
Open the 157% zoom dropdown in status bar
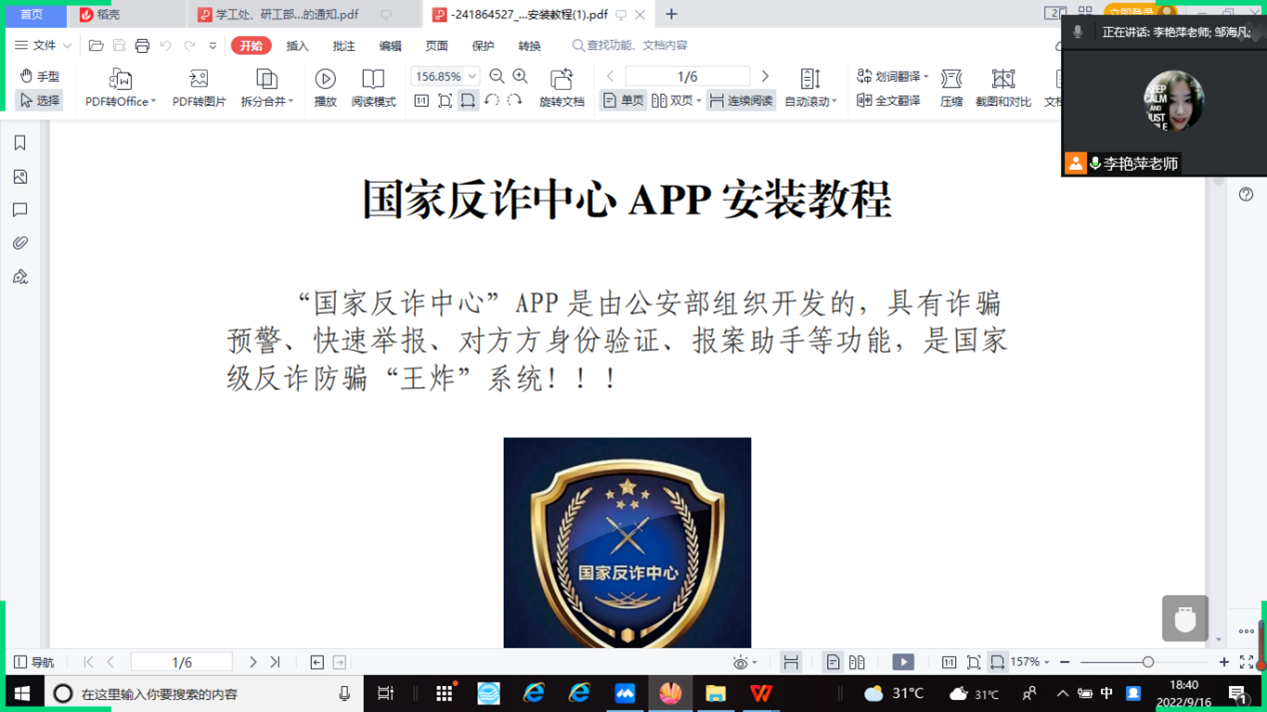1030,662
